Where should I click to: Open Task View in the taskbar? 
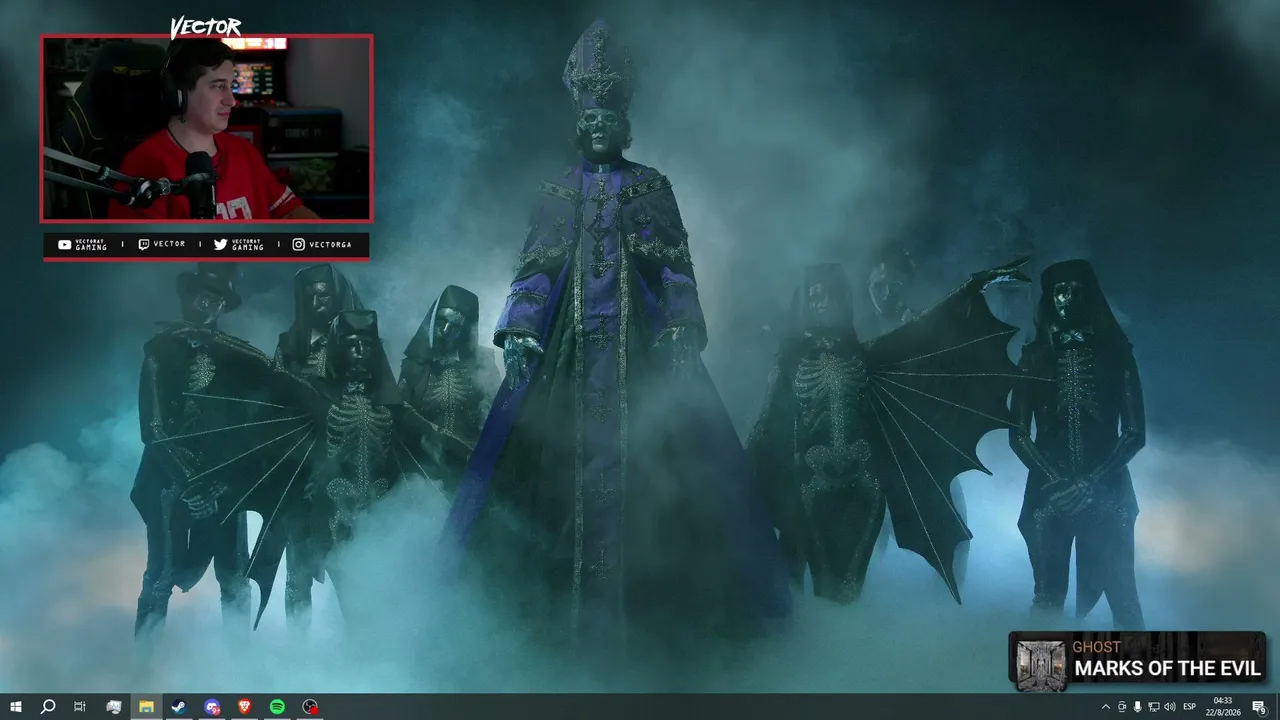80,707
